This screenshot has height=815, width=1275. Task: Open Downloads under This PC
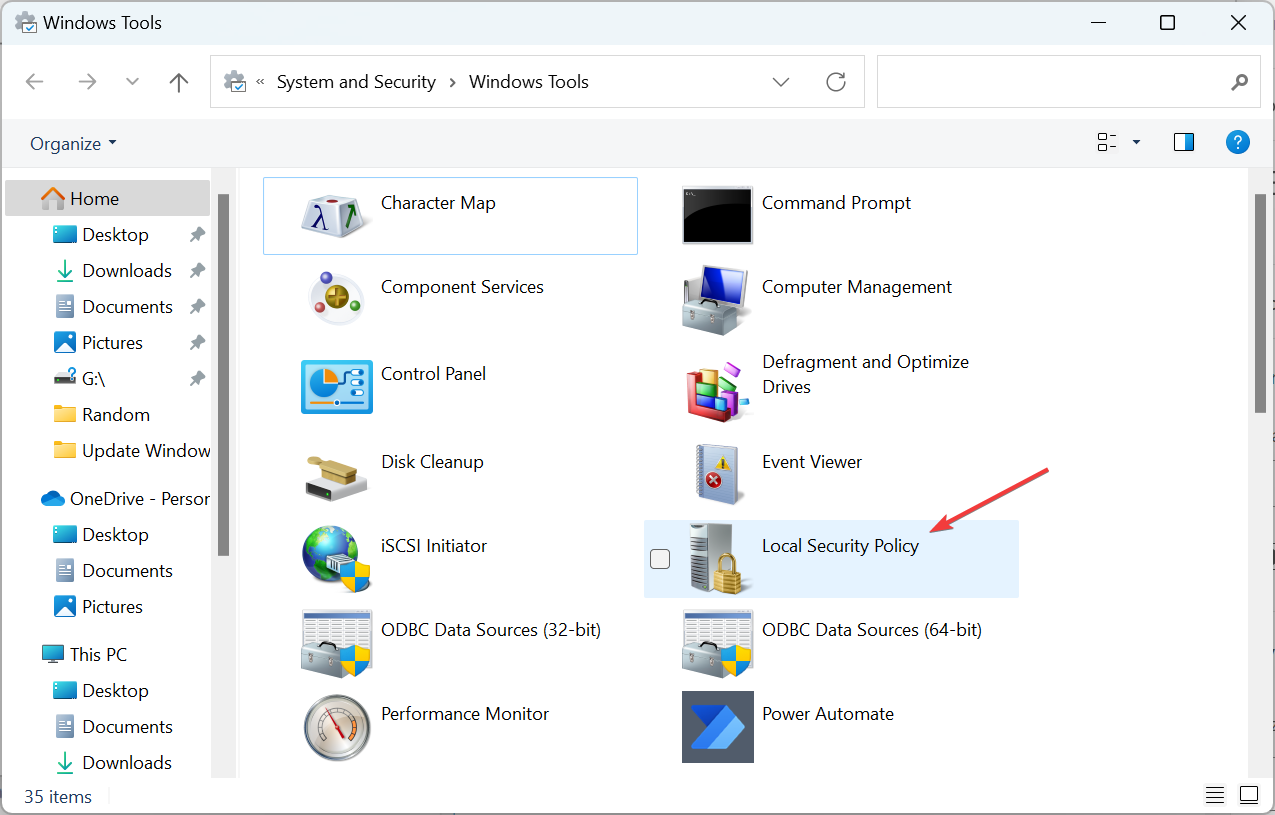pos(127,763)
